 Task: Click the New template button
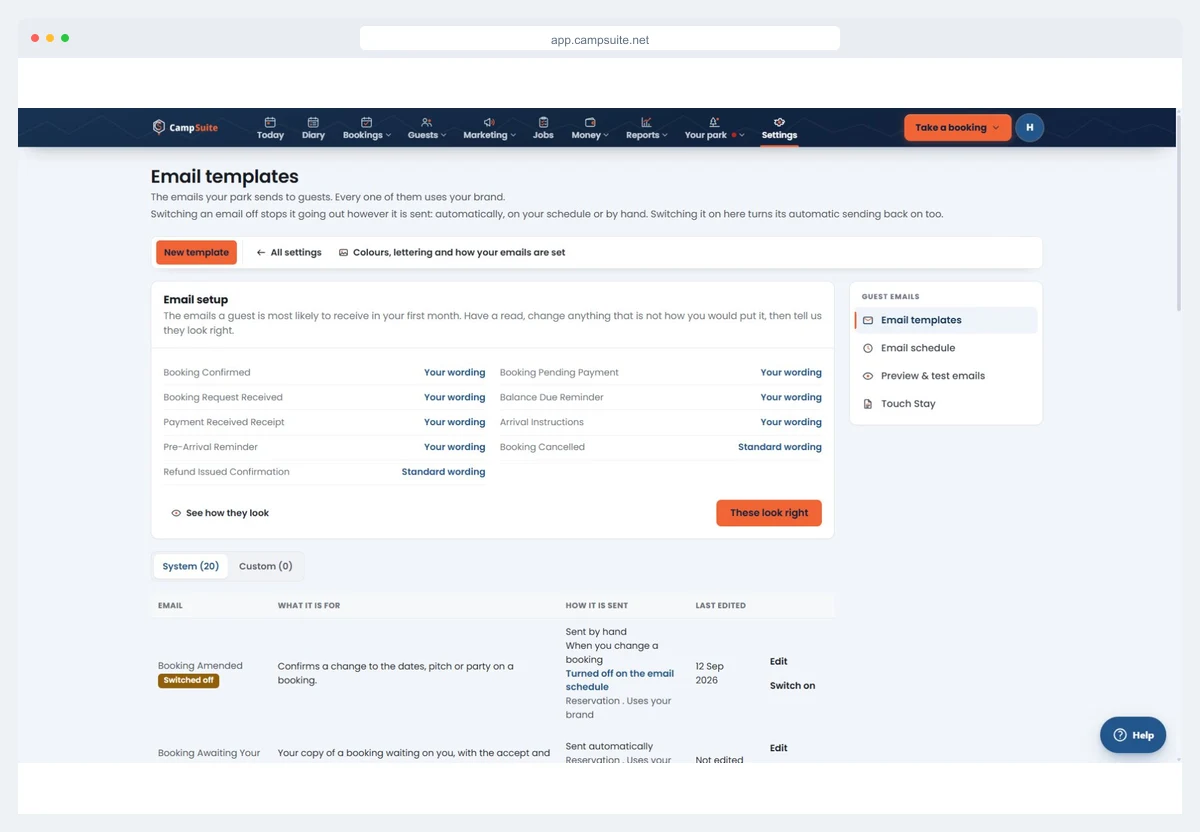click(196, 253)
